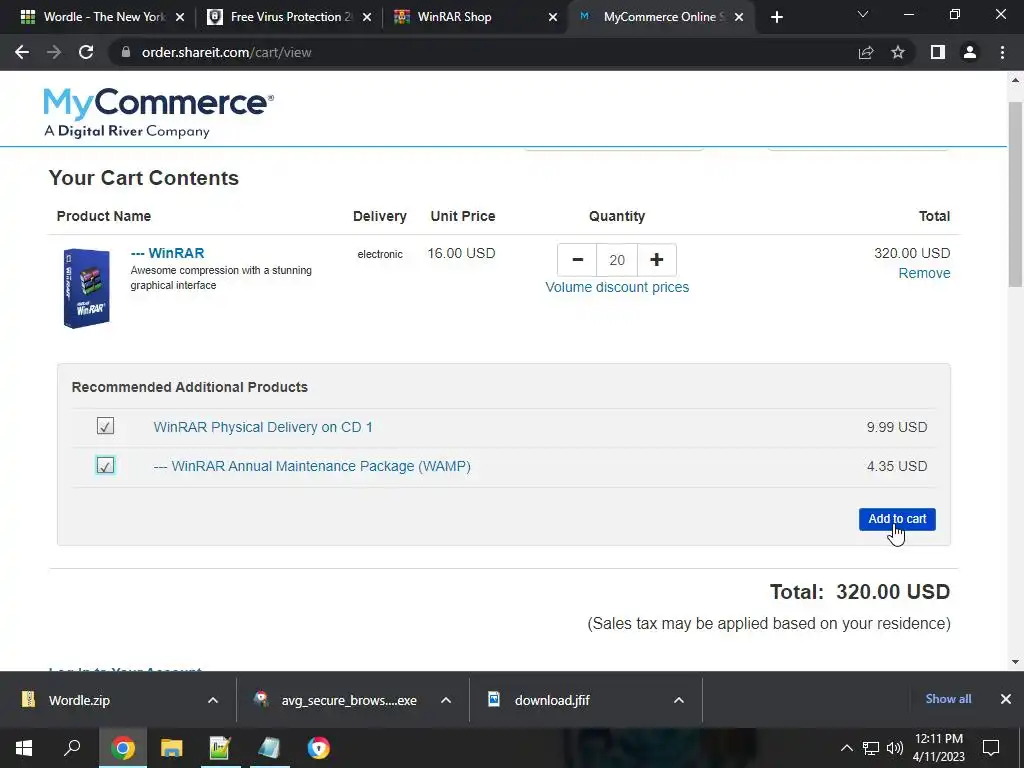Screen dimensions: 1024x768
Task: Click the padlock site info icon
Action: click(x=126, y=52)
